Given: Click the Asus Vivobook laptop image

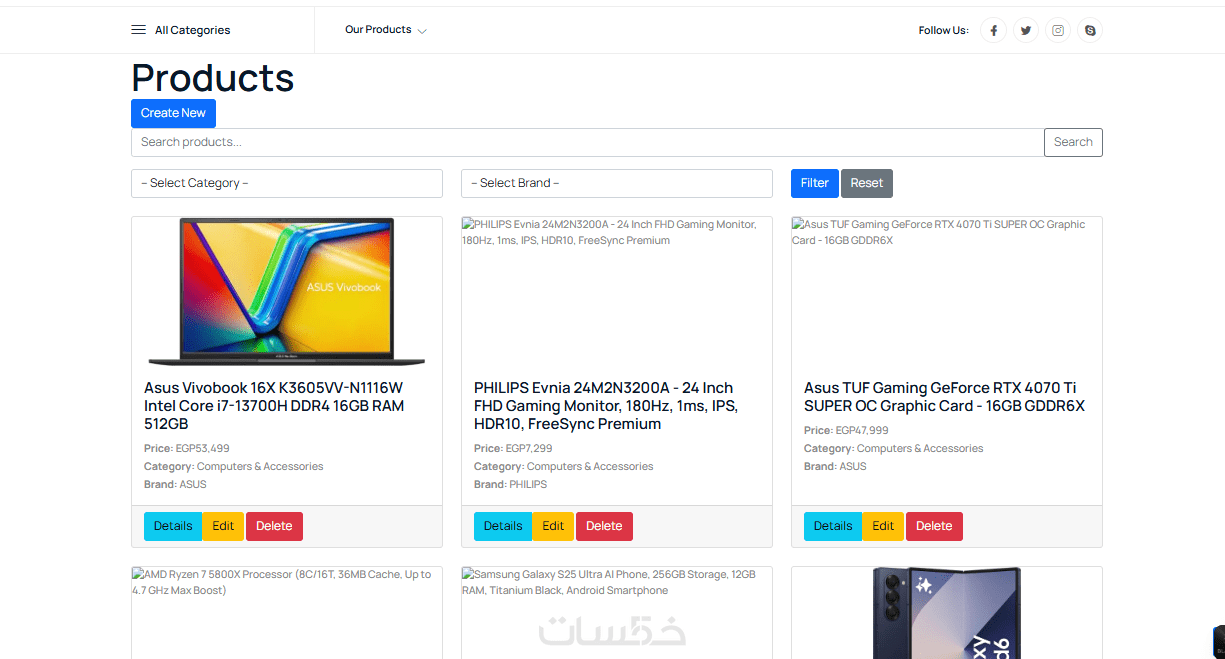Looking at the screenshot, I should pos(286,292).
